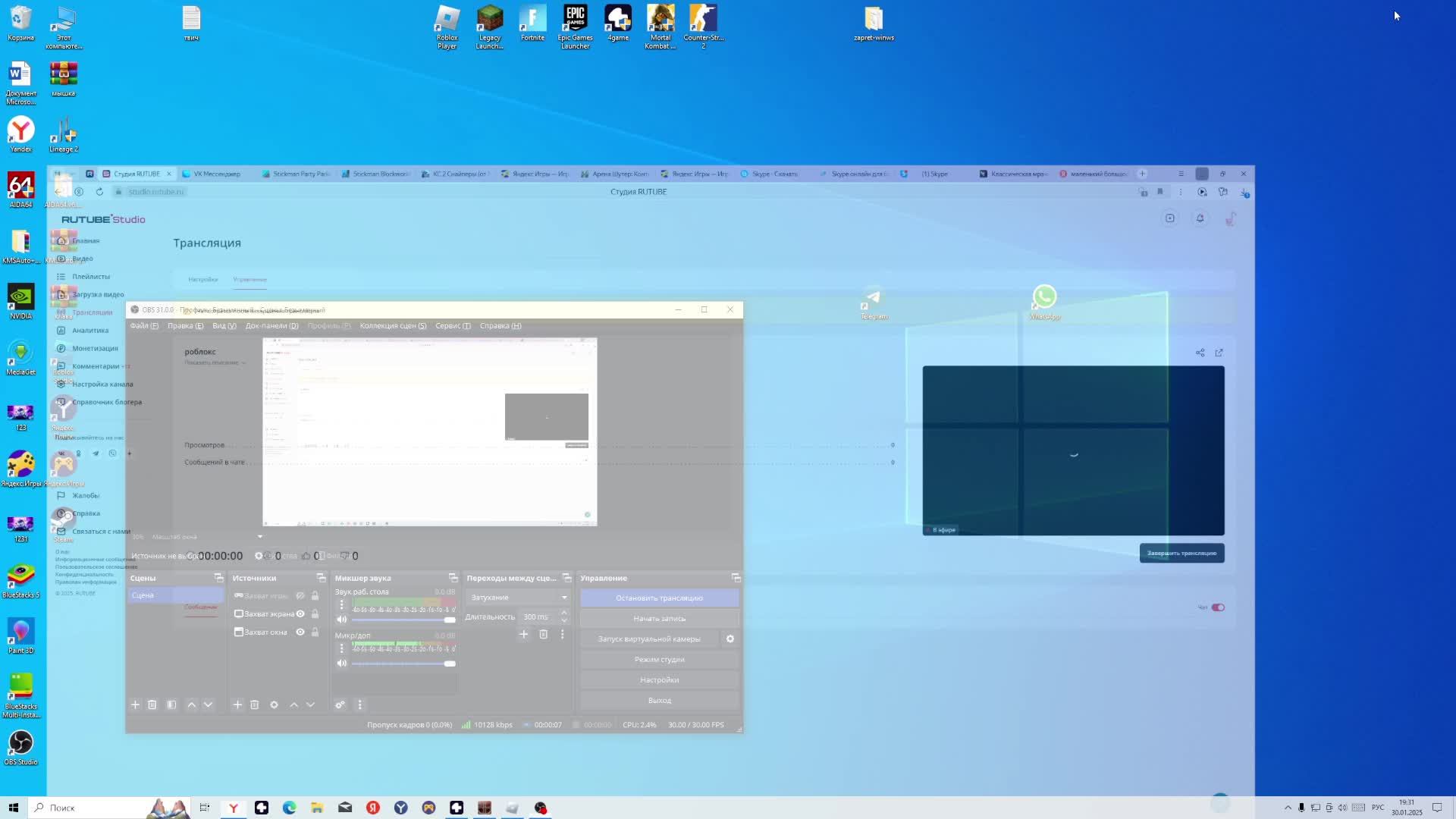This screenshot has width=1456, height=819.
Task: Click Режим студии button
Action: click(659, 659)
